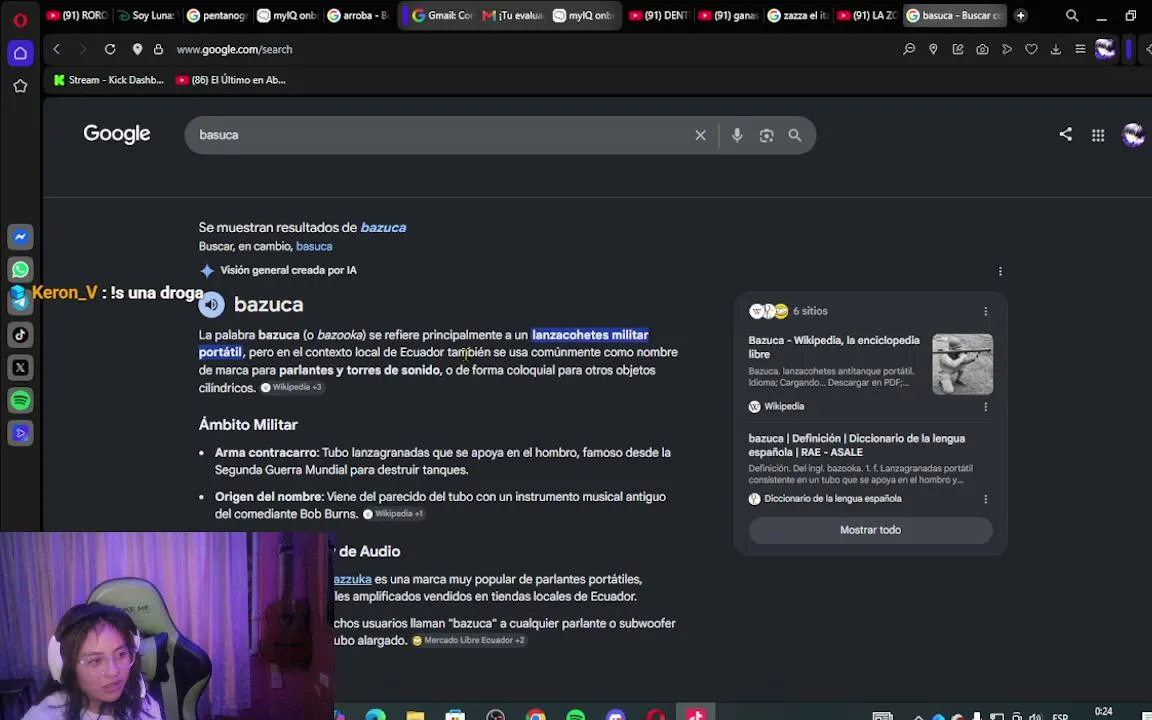The width and height of the screenshot is (1152, 720).
Task: Open options for the Wikipedia source
Action: click(985, 407)
